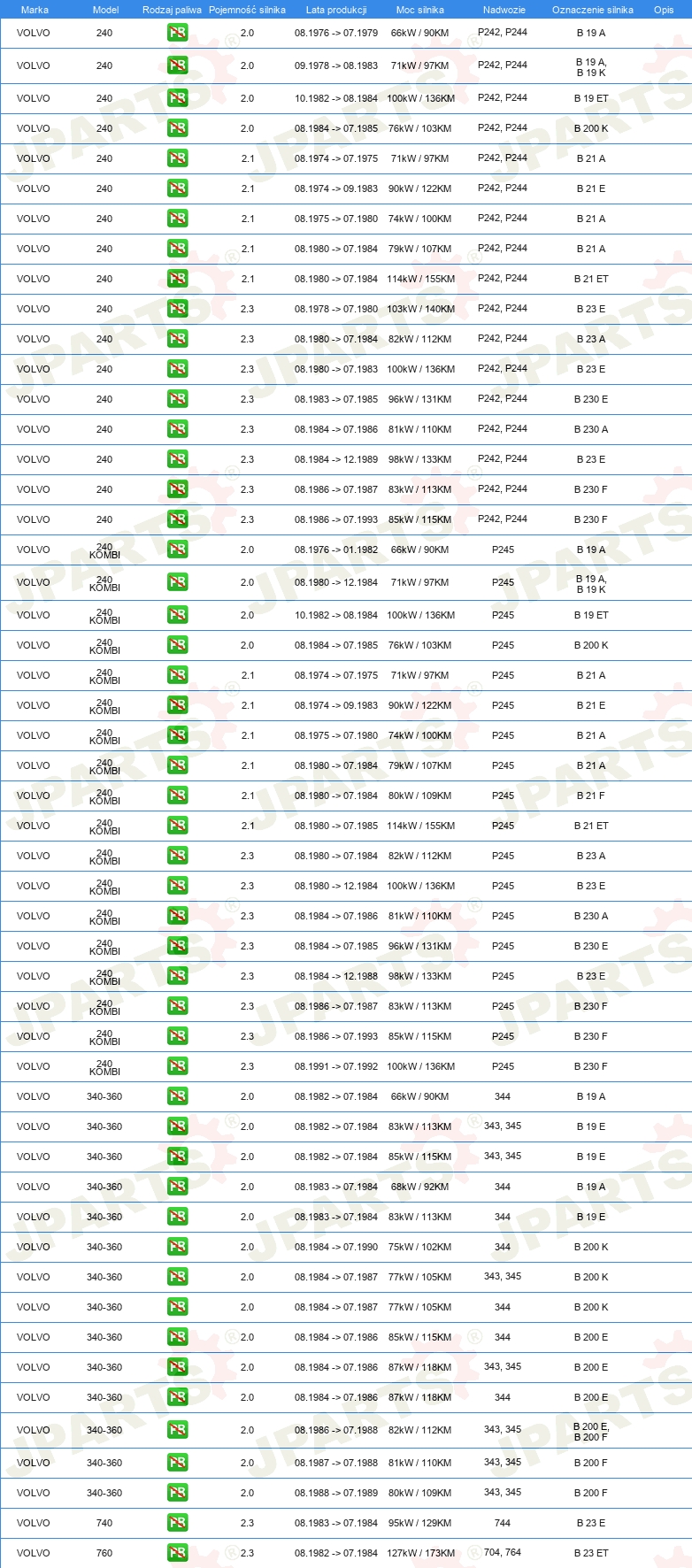692x1568 pixels.
Task: Click fuel icon in 240 KOMBI B 19 A row
Action: (x=178, y=550)
